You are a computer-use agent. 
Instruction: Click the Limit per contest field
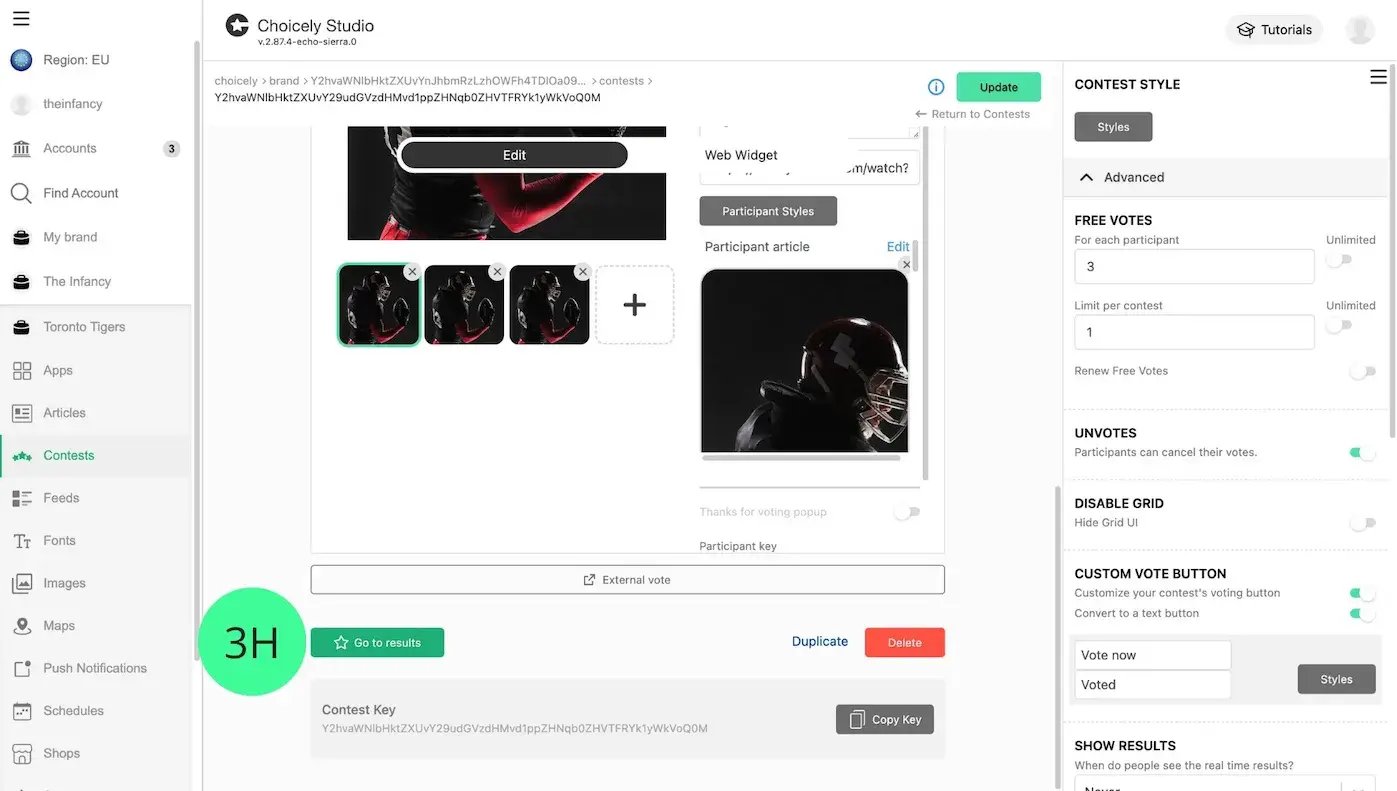pyautogui.click(x=1194, y=332)
